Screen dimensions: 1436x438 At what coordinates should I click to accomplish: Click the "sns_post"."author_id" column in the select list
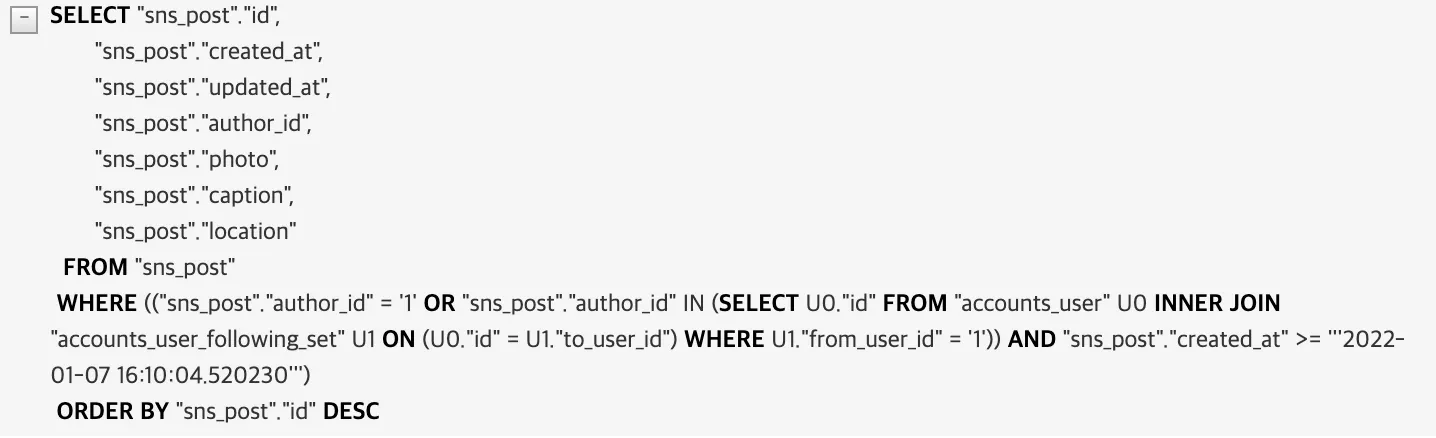(203, 123)
